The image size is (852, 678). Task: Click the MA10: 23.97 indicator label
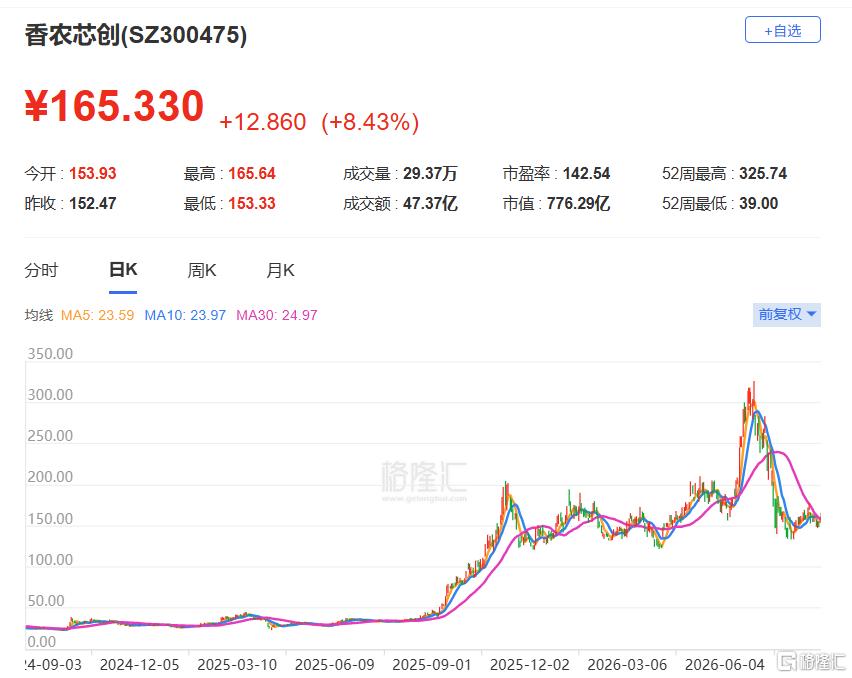pos(185,315)
